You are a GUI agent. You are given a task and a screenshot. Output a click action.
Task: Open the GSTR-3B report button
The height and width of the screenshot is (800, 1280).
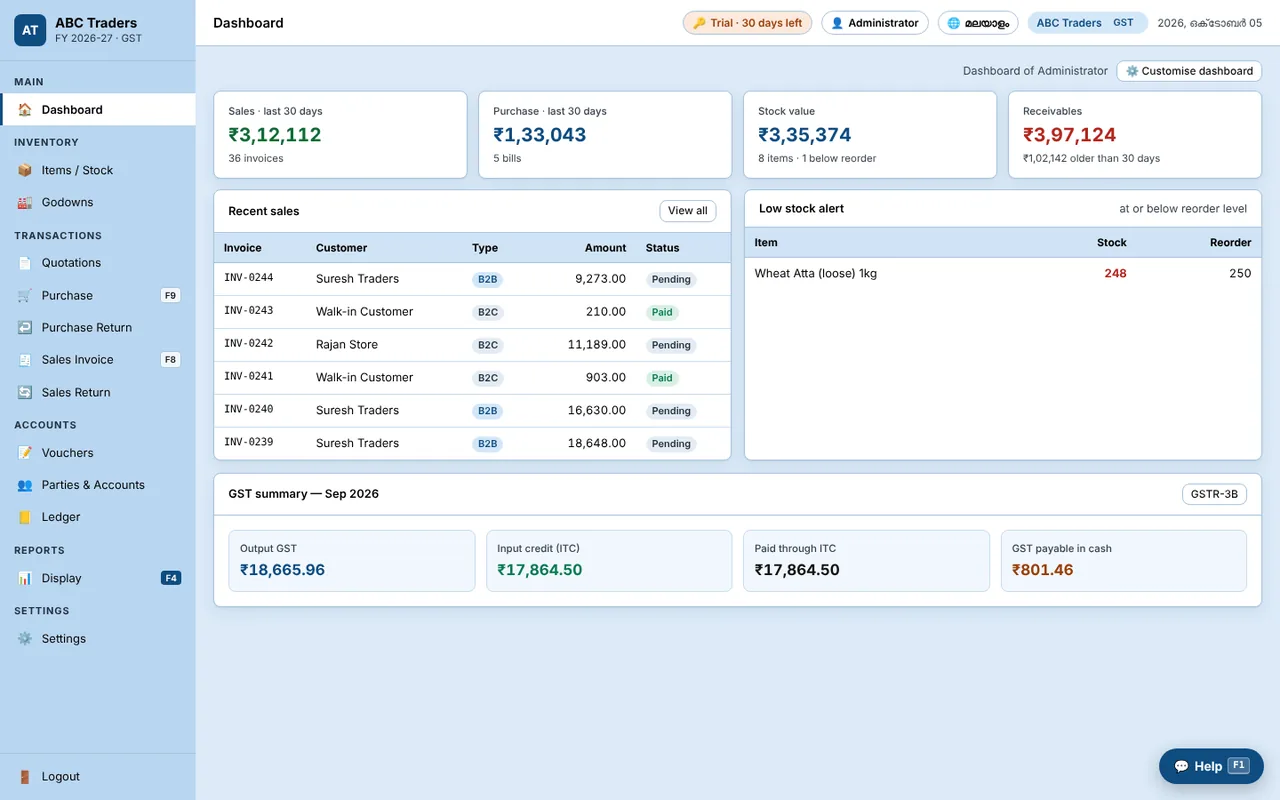pyautogui.click(x=1215, y=494)
